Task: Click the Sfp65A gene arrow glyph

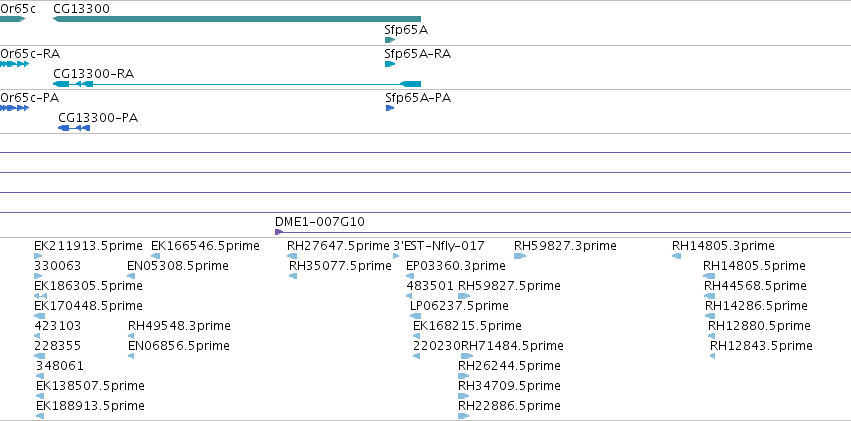Action: tap(390, 40)
